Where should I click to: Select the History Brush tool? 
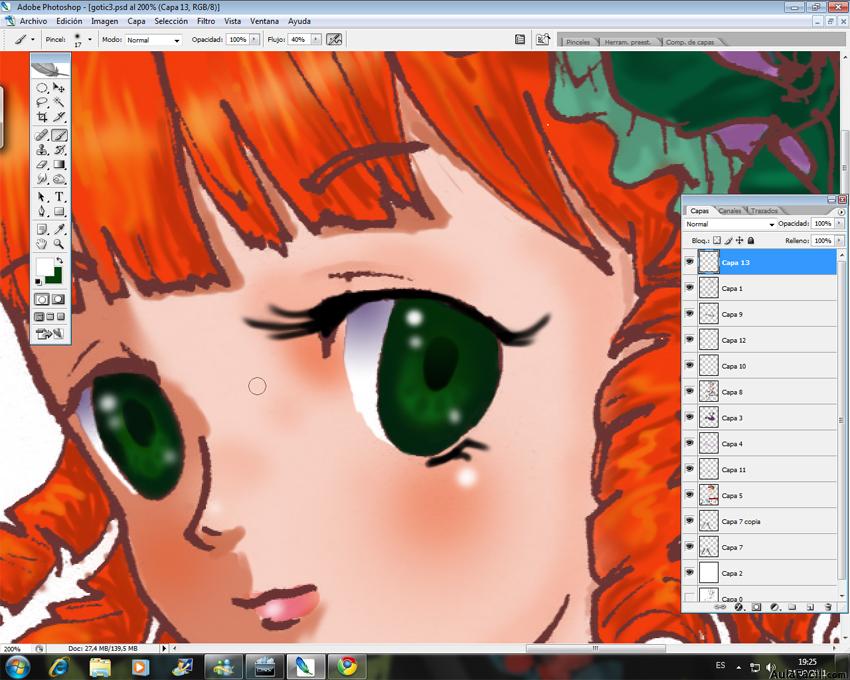point(59,150)
